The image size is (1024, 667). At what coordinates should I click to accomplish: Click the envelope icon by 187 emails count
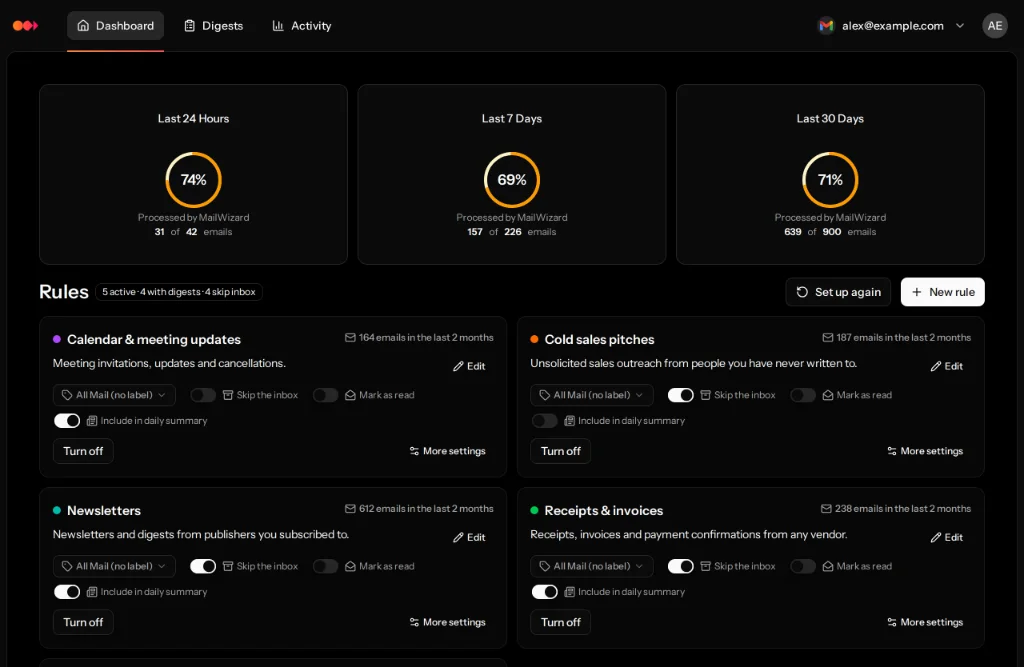(827, 338)
